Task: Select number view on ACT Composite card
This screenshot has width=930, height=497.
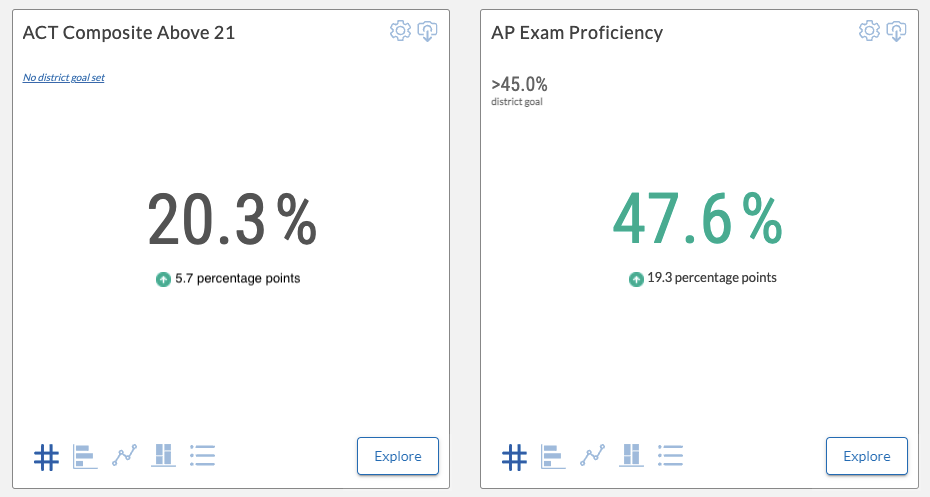Action: (x=46, y=457)
